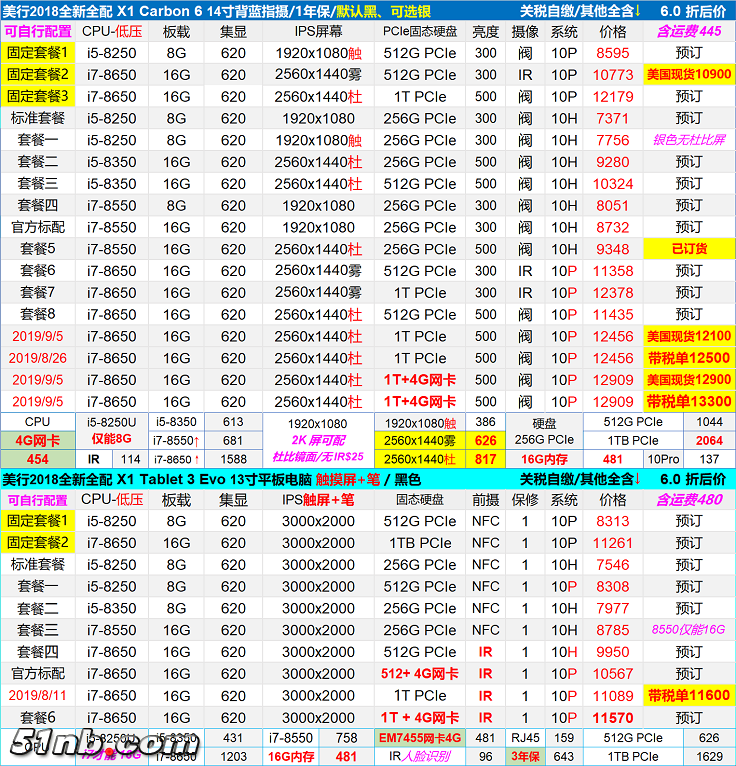Select the yellow 美国现货10900 cell
Image resolution: width=736 pixels, height=766 pixels.
[688, 75]
